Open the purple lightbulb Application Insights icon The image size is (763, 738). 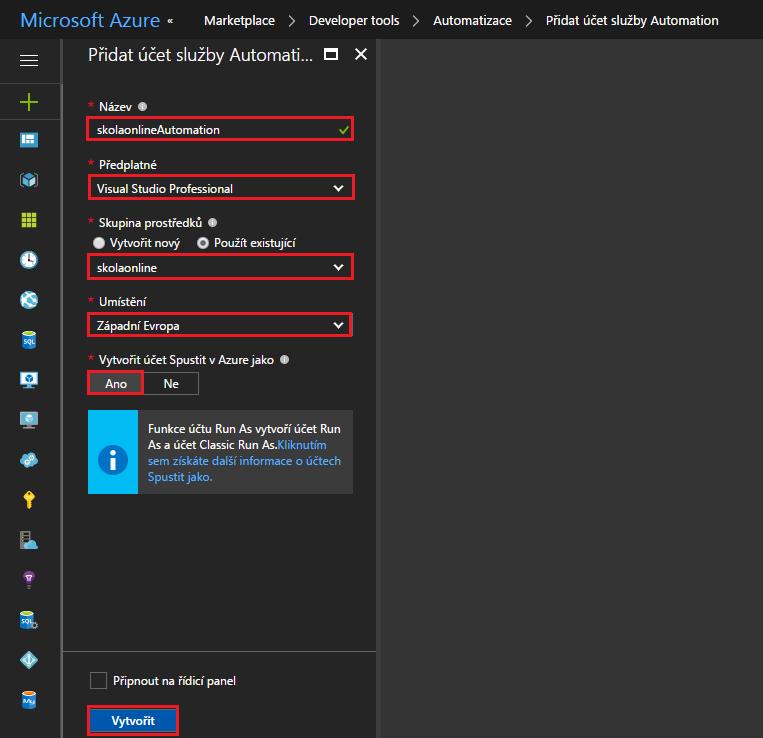pyautogui.click(x=29, y=579)
